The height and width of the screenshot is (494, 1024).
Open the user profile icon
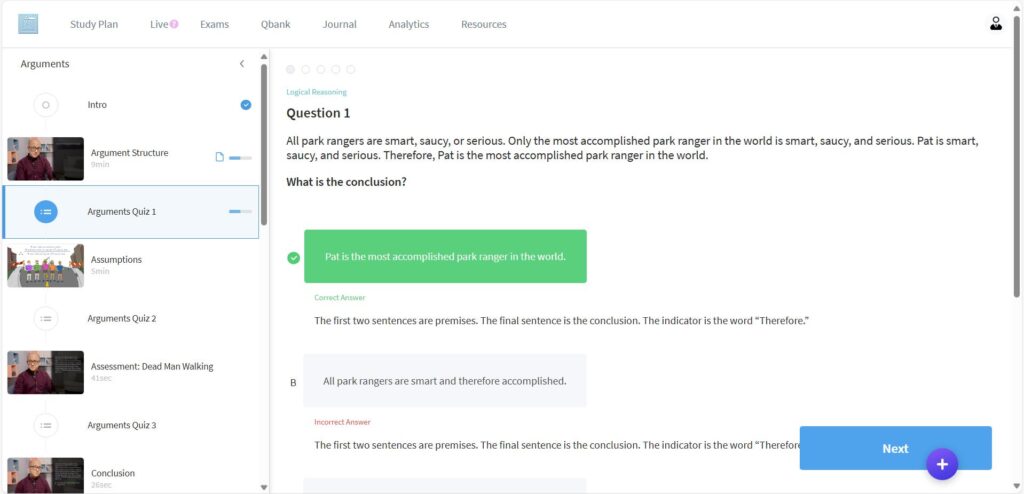click(x=995, y=24)
